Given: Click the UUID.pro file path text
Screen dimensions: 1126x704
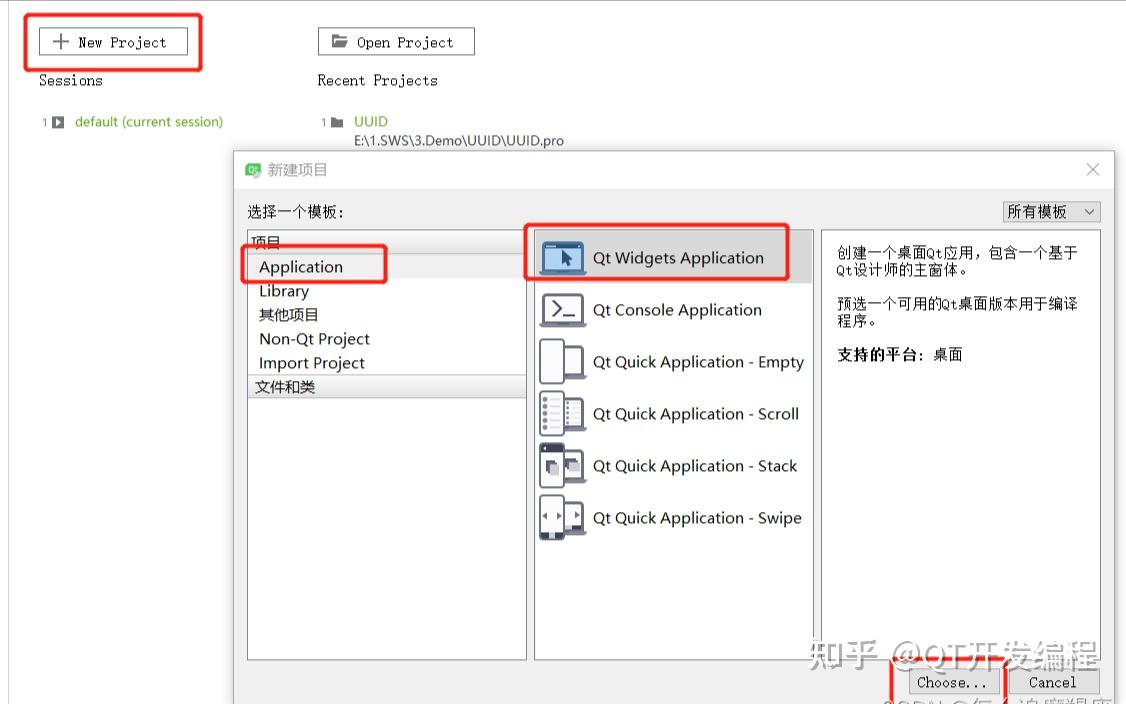Looking at the screenshot, I should click(x=459, y=141).
